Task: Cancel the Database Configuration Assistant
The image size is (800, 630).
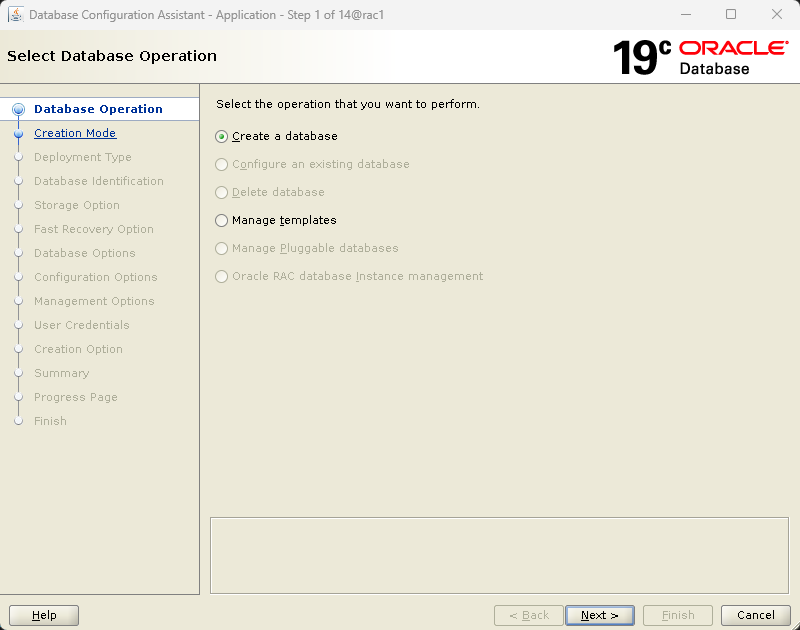Action: coord(755,615)
